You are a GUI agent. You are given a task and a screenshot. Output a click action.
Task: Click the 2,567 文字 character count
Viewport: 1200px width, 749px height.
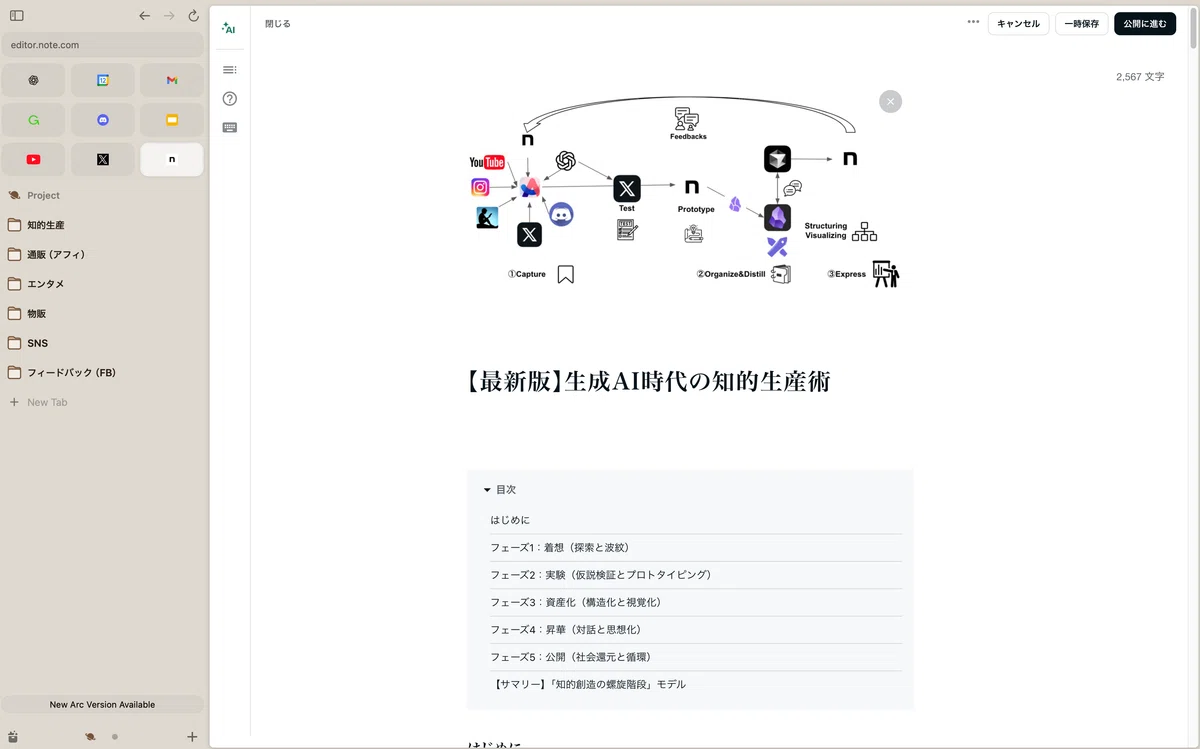point(1140,76)
